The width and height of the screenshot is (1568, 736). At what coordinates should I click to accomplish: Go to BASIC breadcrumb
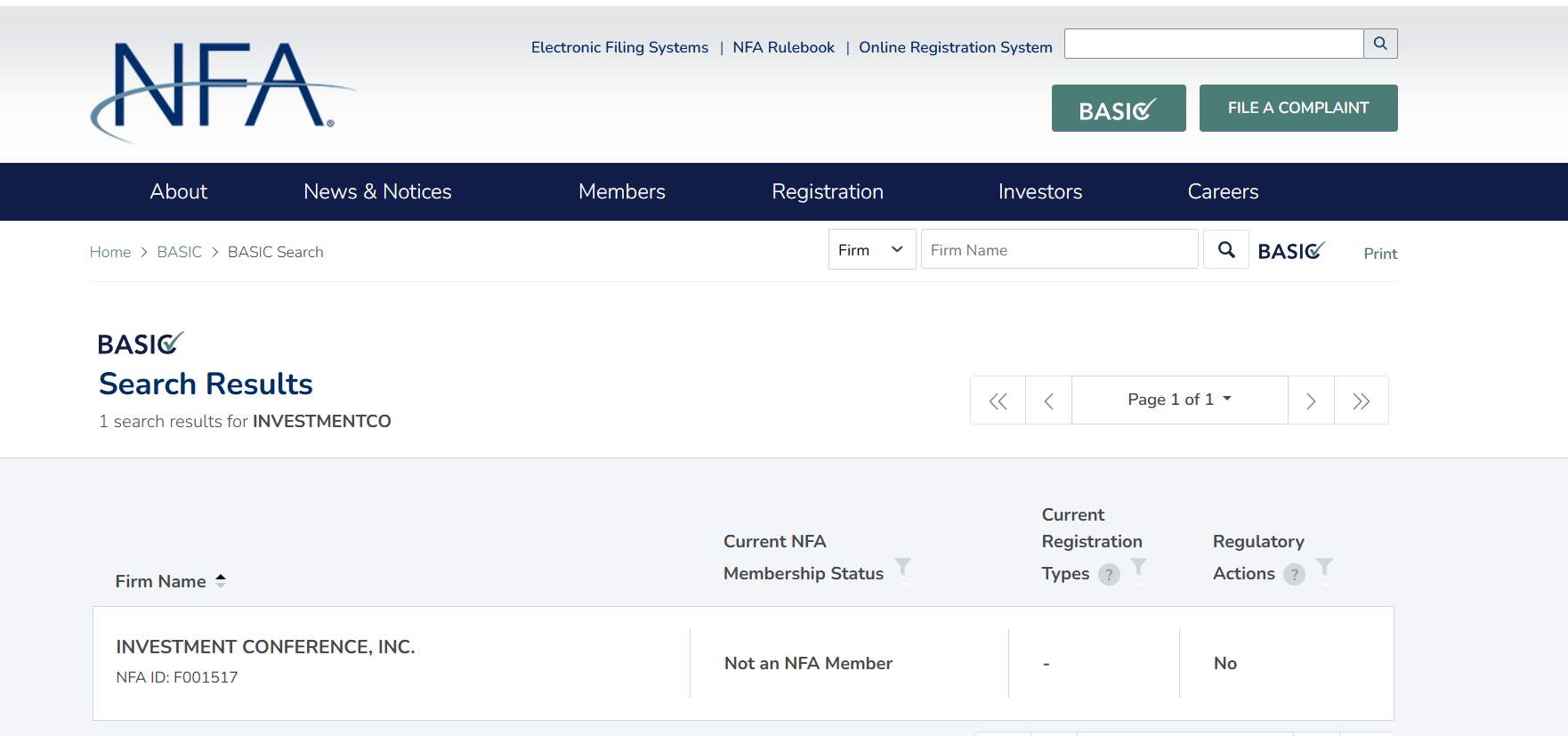coord(180,252)
